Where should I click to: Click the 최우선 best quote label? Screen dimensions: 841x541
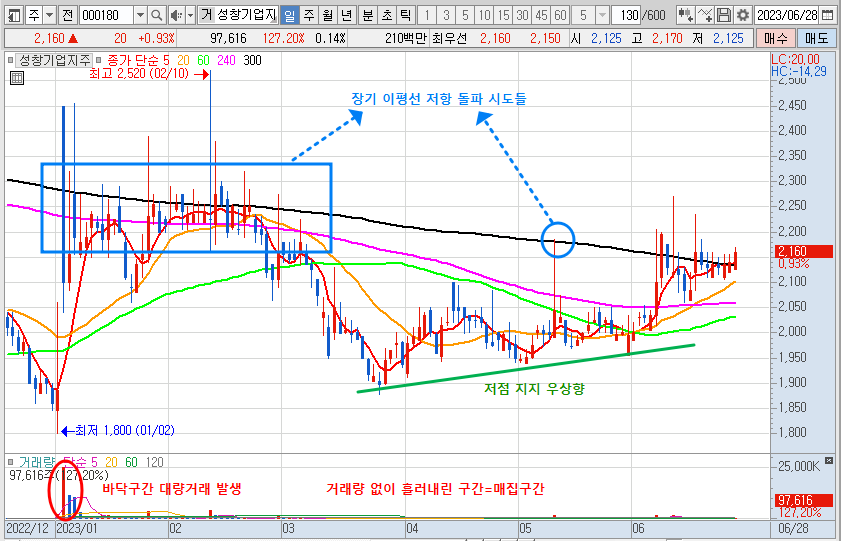pos(449,38)
